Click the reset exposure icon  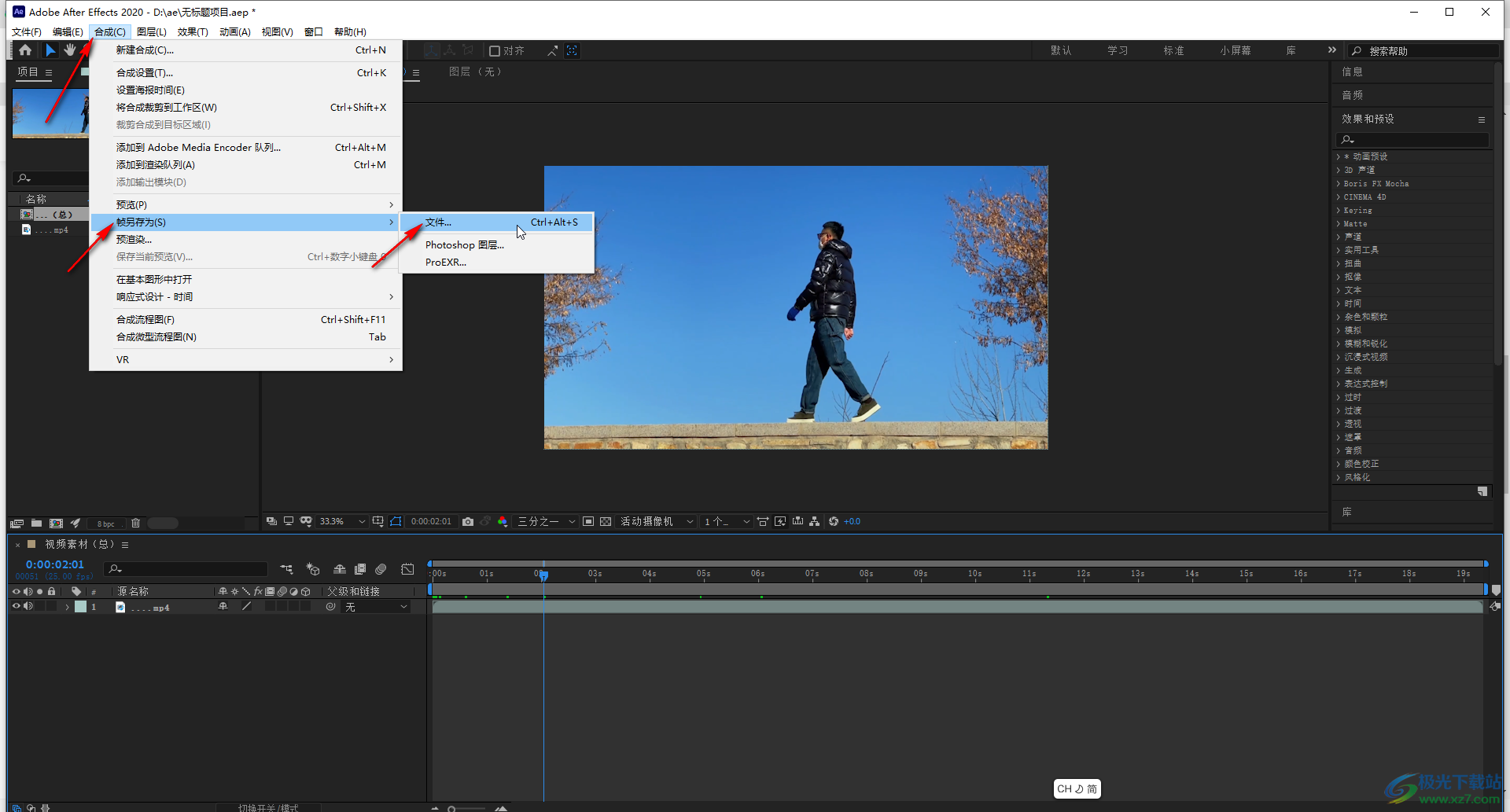pos(834,521)
